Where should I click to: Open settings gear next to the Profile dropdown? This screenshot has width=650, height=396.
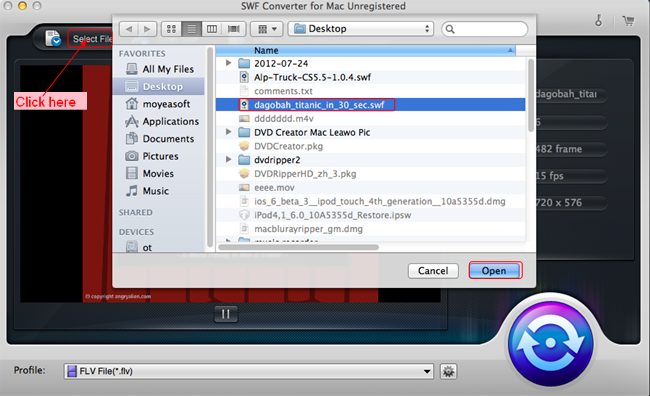[x=448, y=371]
